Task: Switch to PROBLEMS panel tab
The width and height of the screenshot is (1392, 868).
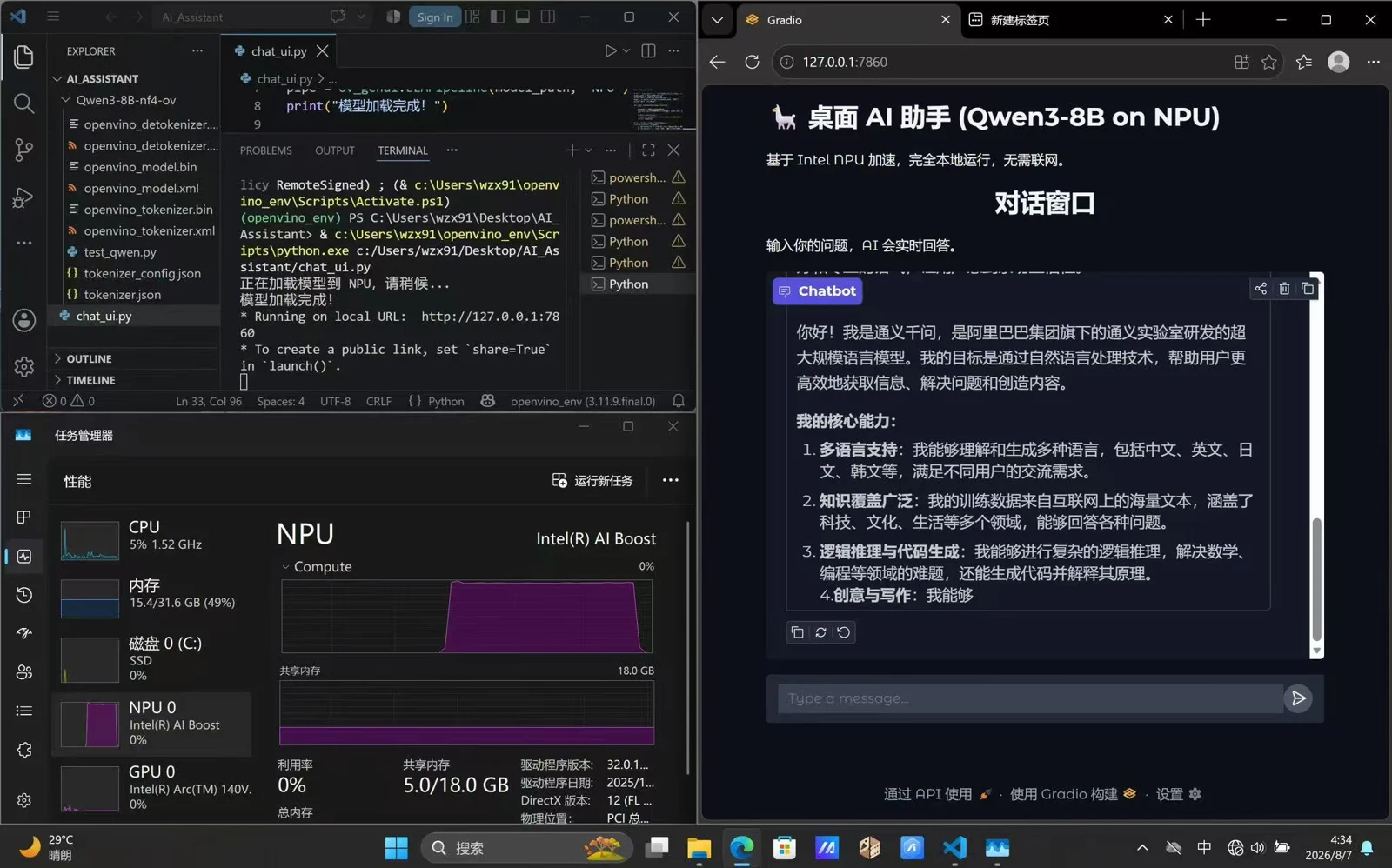Action: coord(266,150)
